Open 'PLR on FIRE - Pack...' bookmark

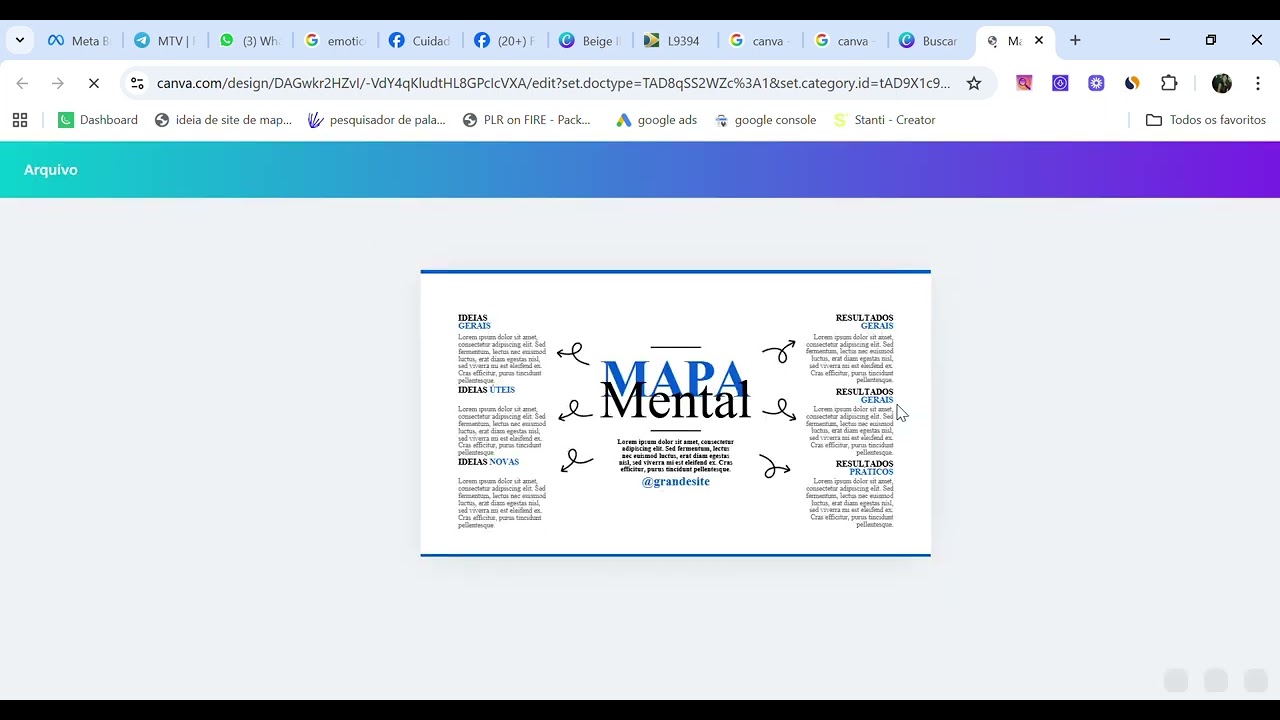point(527,120)
